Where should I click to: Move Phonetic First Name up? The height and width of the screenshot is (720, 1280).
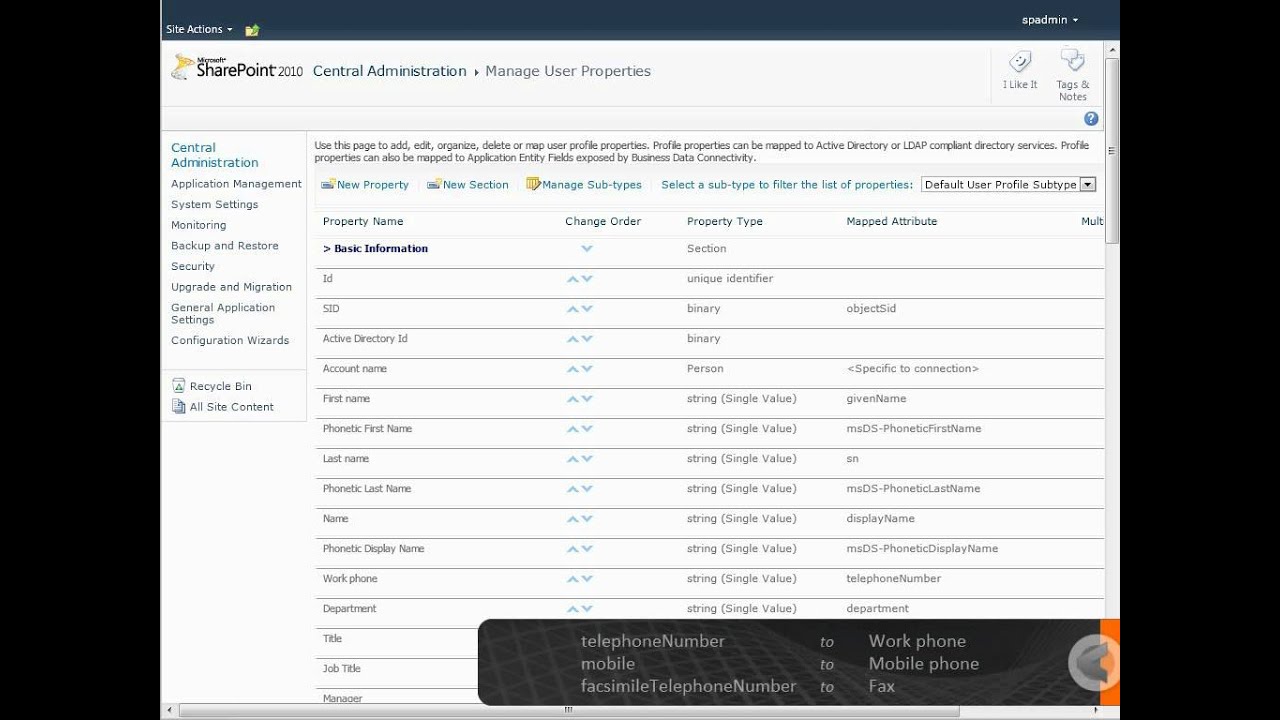point(573,429)
